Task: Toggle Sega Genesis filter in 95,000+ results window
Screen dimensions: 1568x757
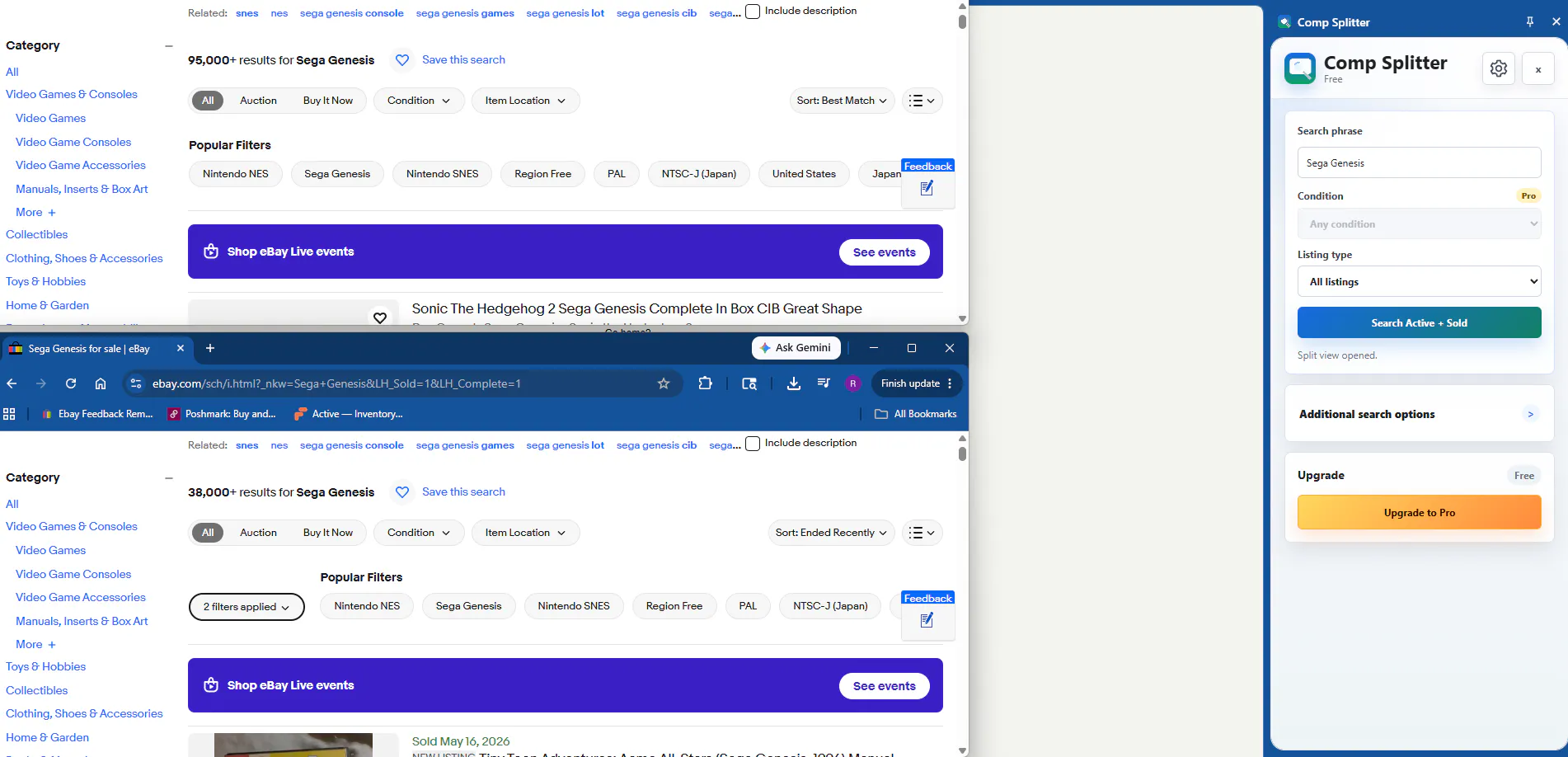Action: pyautogui.click(x=337, y=174)
